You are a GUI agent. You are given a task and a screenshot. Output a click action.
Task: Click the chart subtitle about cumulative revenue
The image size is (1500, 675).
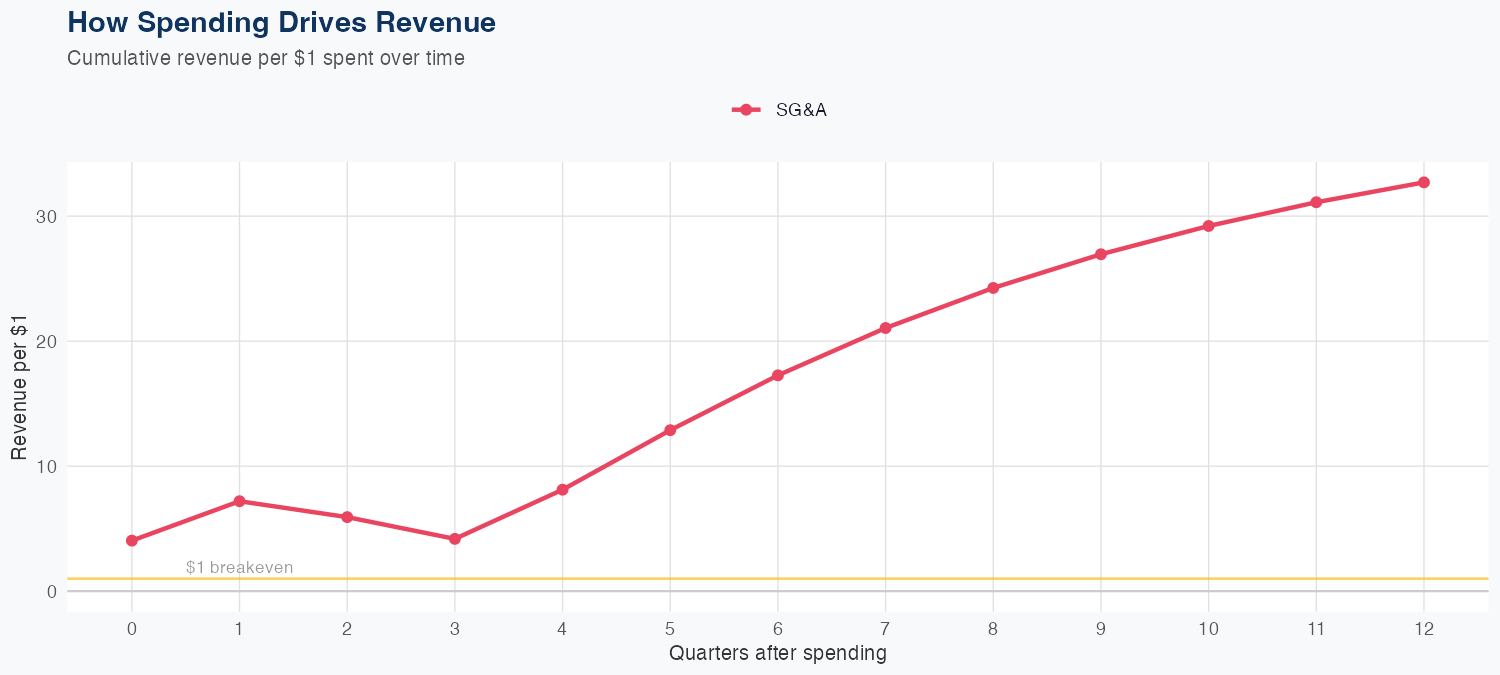point(265,58)
